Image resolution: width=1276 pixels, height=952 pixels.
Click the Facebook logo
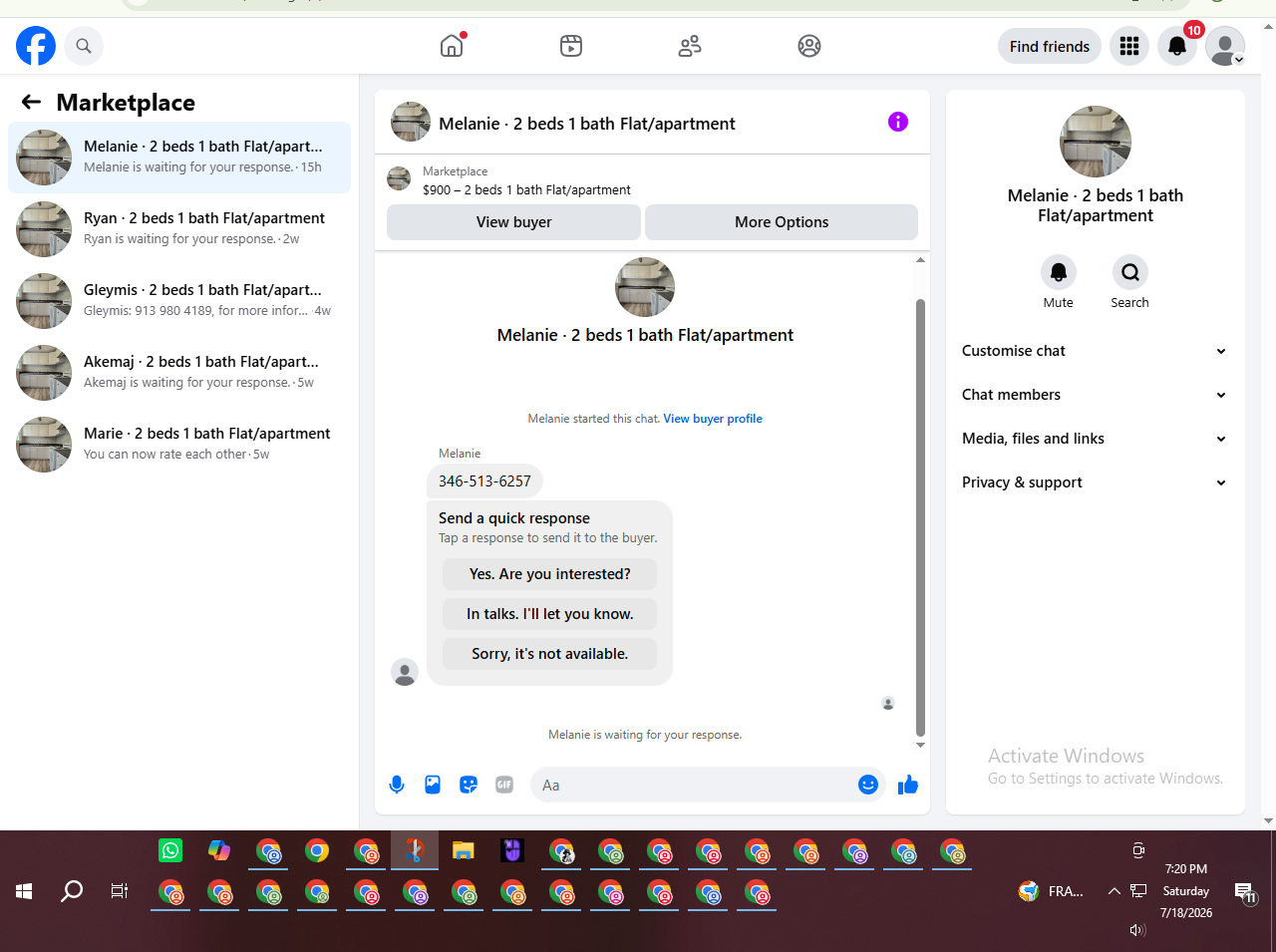pyautogui.click(x=36, y=46)
